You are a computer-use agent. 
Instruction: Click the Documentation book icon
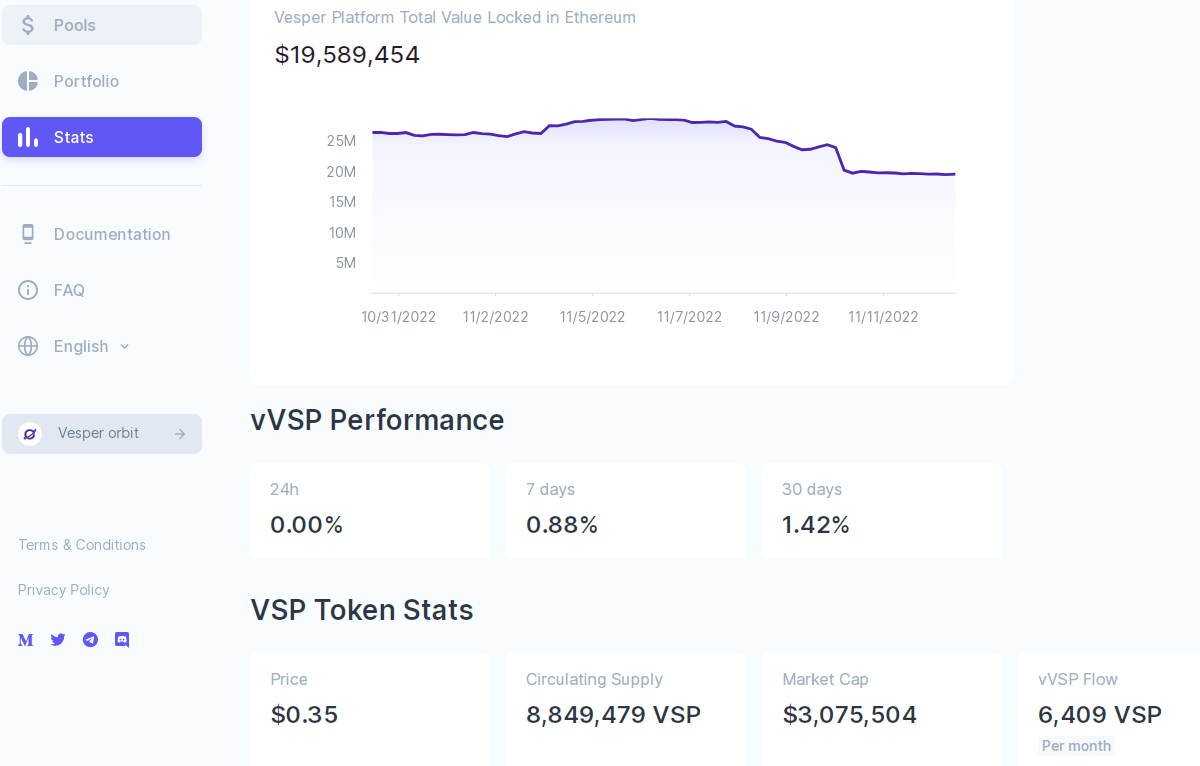(x=28, y=234)
